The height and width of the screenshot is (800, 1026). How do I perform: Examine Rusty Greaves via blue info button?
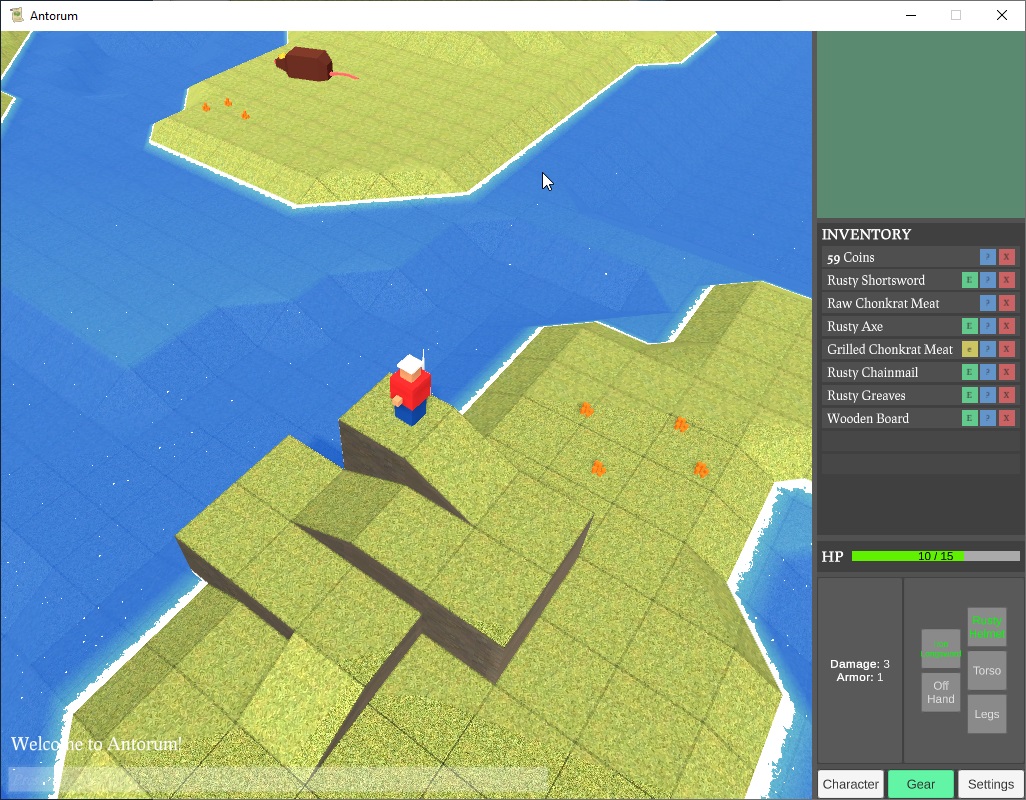(x=988, y=395)
